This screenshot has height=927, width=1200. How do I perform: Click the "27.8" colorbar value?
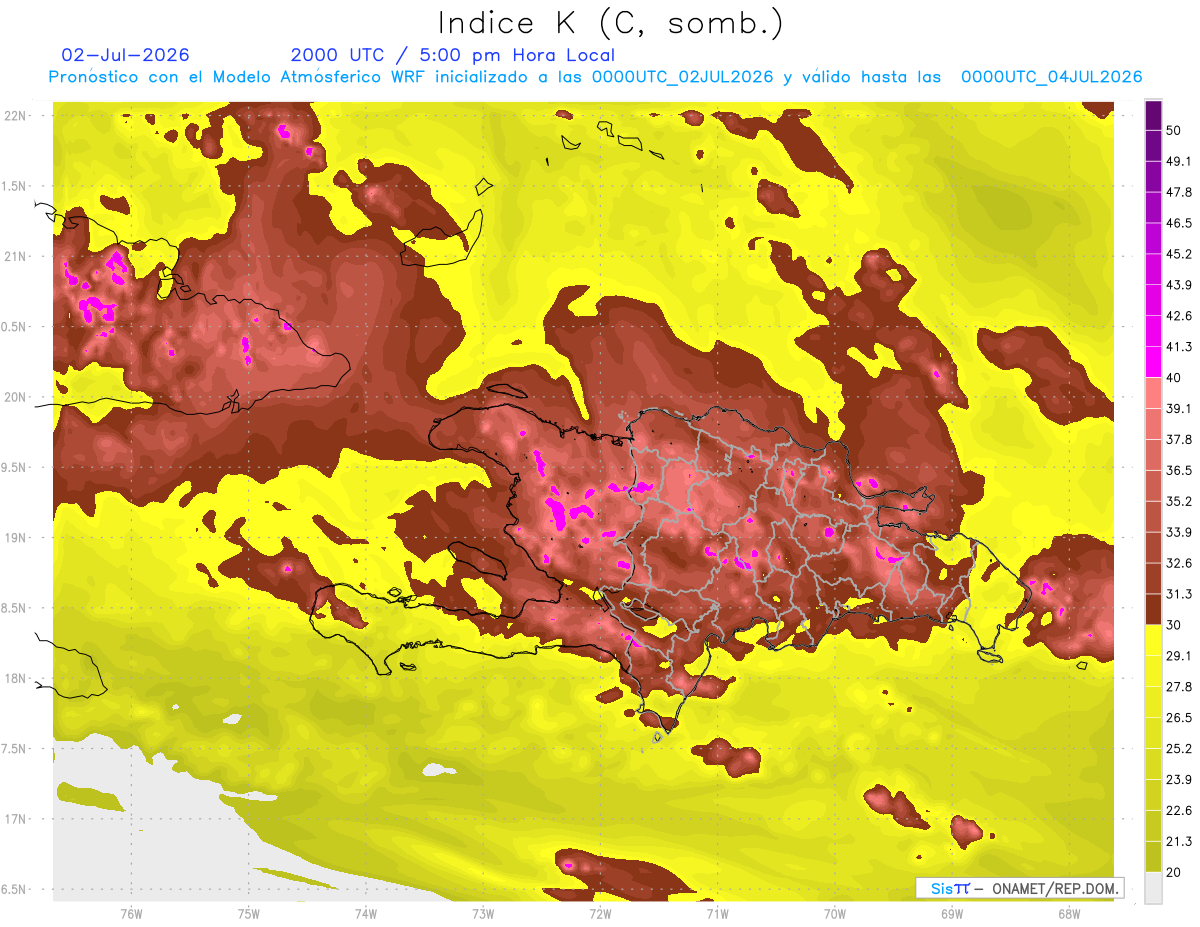1179,687
